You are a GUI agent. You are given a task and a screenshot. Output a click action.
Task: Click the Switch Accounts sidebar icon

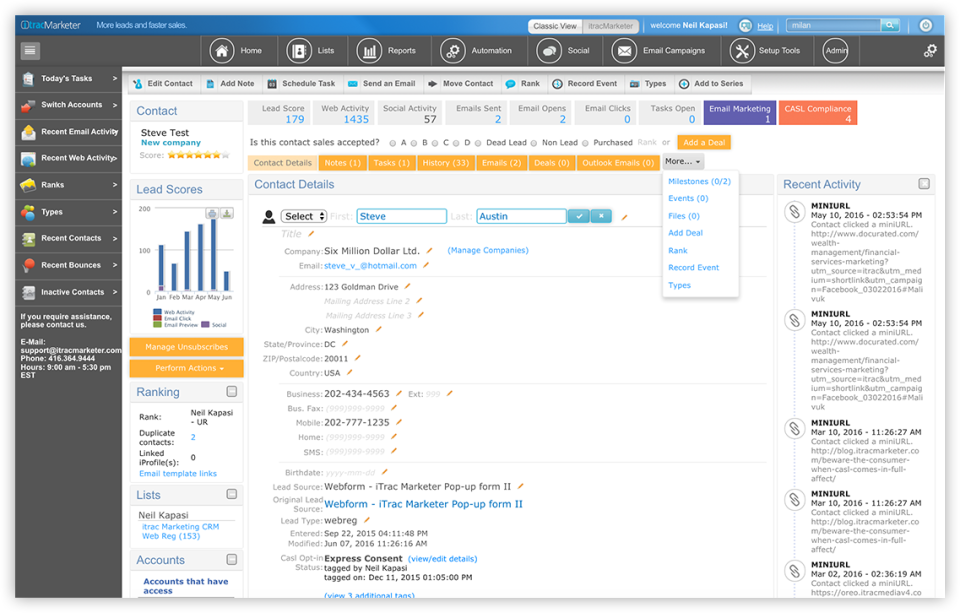pos(28,105)
